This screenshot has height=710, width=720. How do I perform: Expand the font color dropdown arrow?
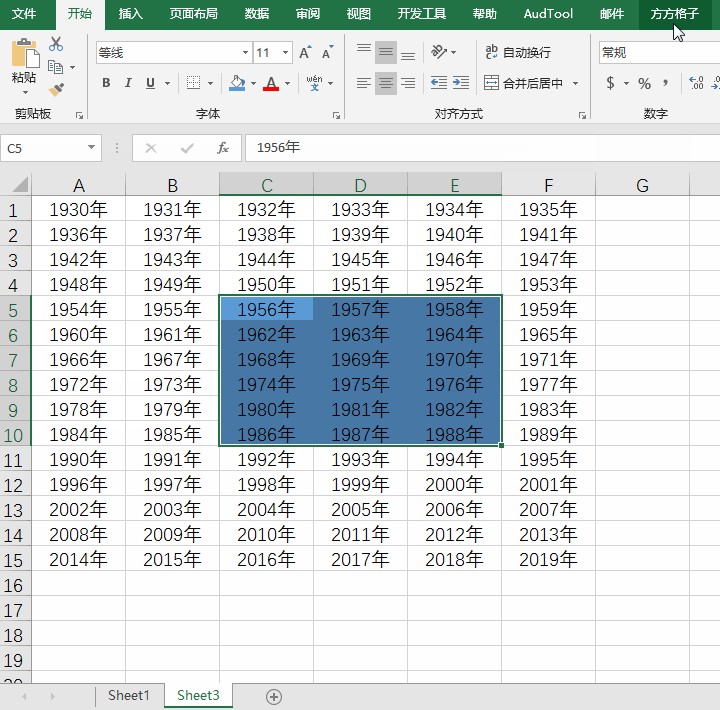click(x=287, y=84)
